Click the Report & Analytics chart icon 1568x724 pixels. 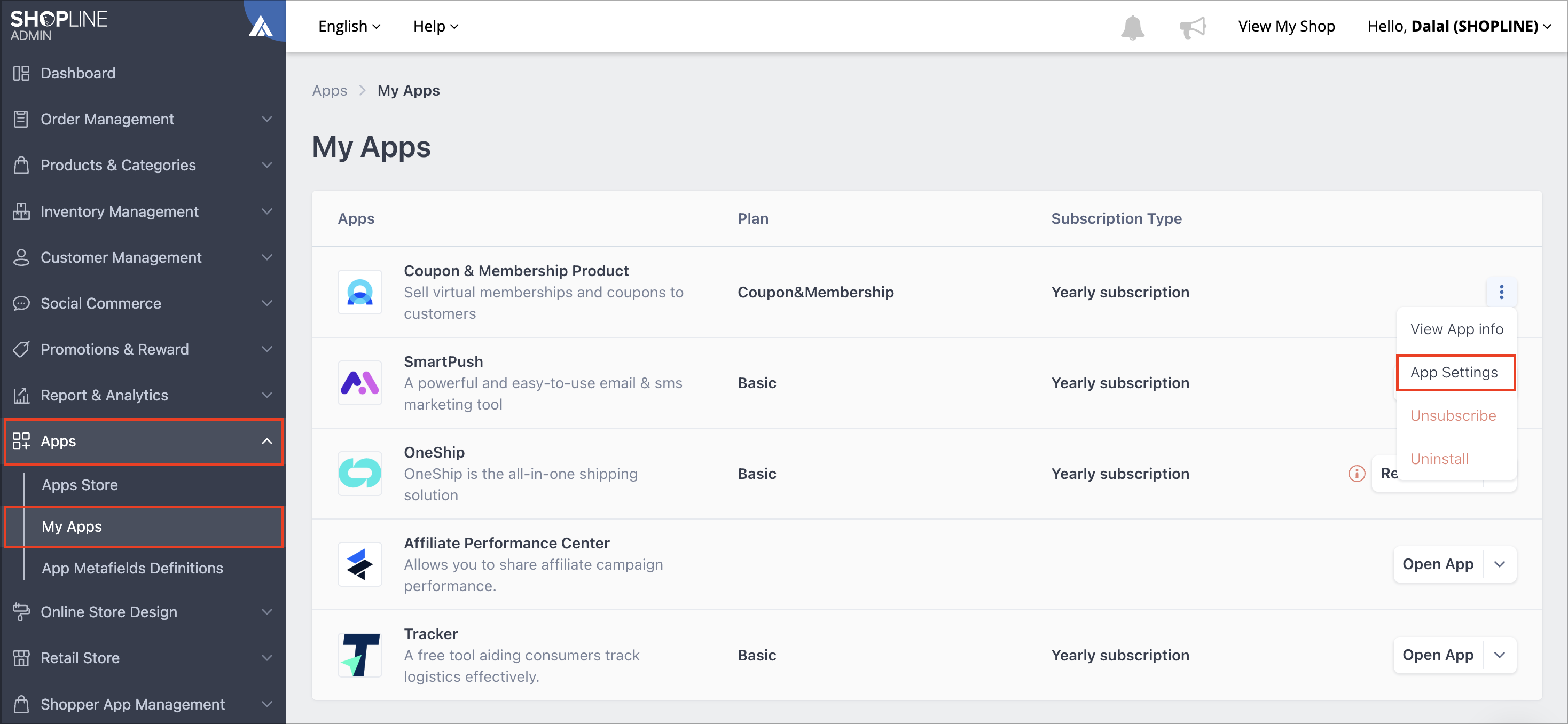pyautogui.click(x=21, y=396)
